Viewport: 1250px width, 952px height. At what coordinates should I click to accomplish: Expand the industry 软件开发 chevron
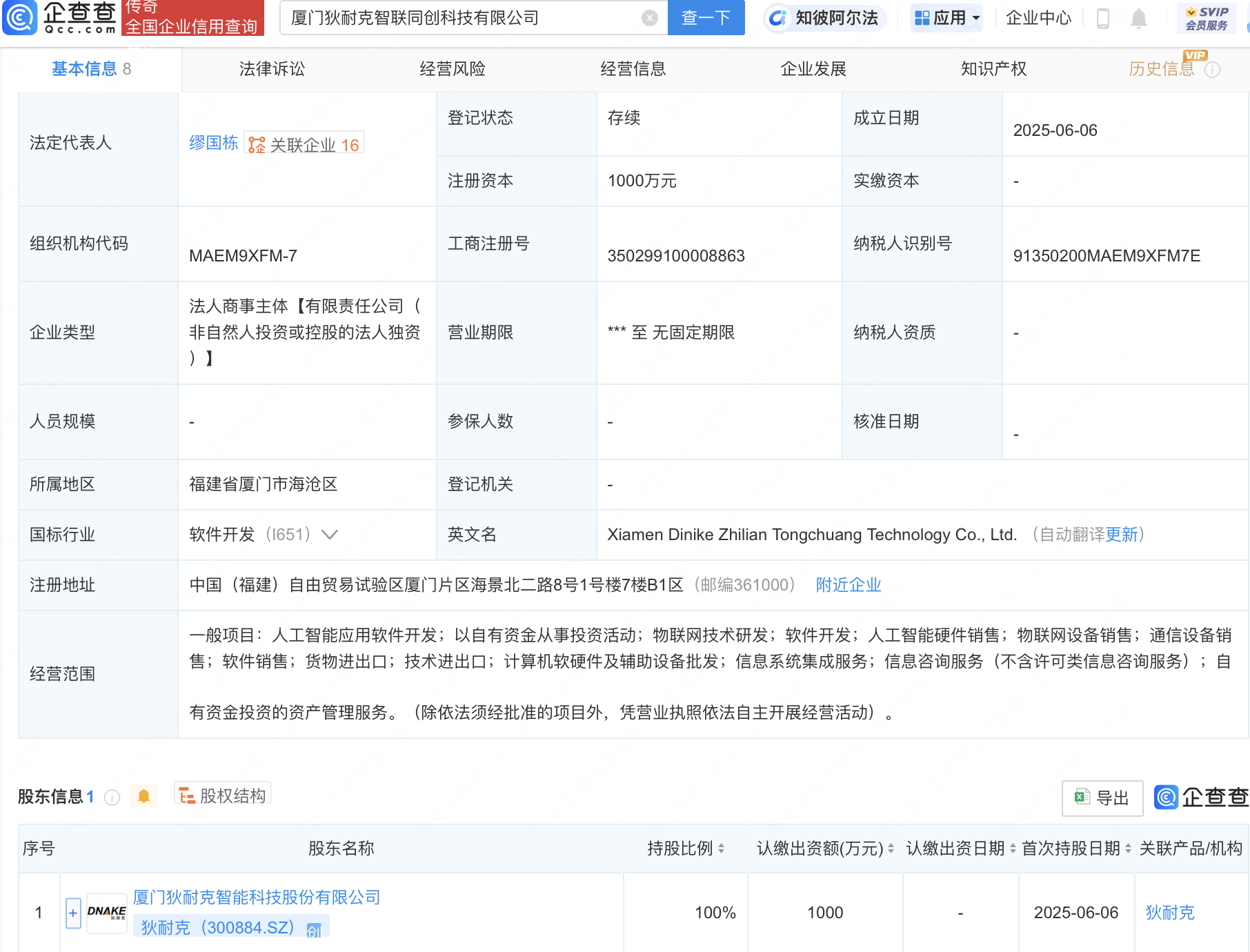point(330,535)
